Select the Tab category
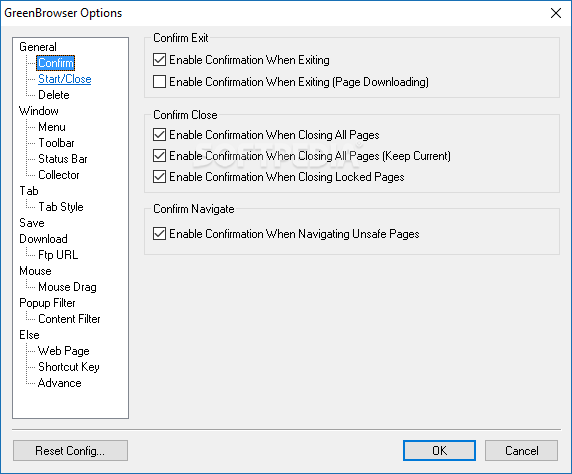Screen dimensions: 572x474 pyautogui.click(x=29, y=191)
